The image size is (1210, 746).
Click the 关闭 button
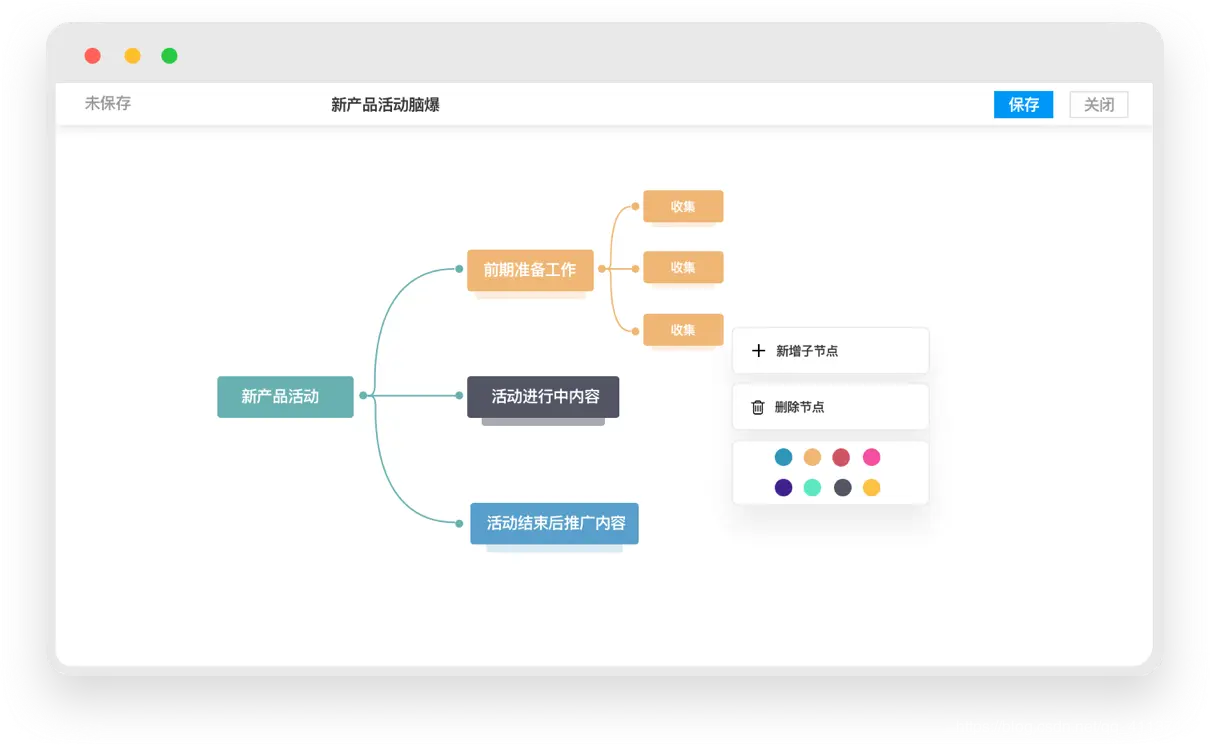pos(1099,104)
